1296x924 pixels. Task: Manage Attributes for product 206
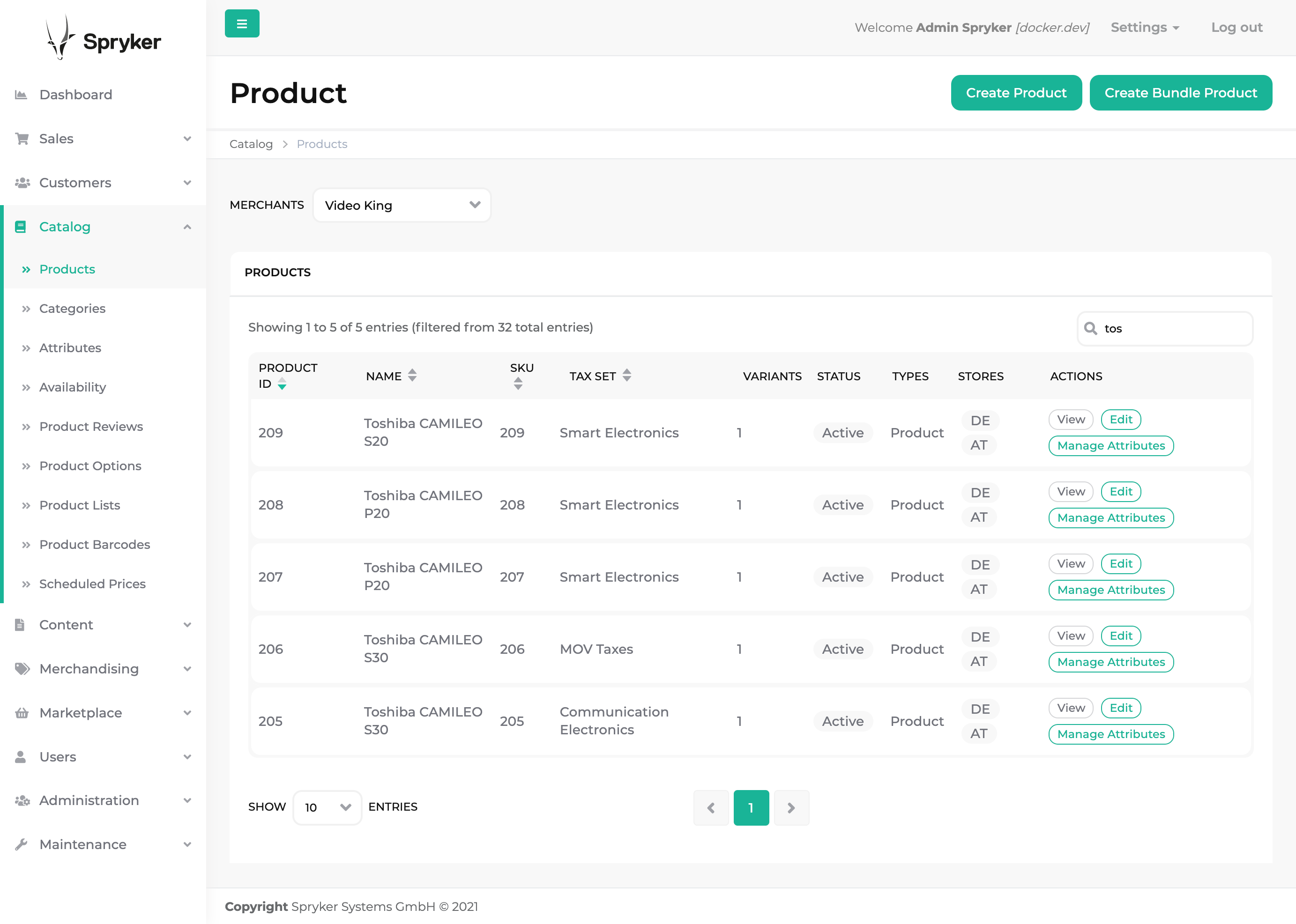click(1111, 662)
